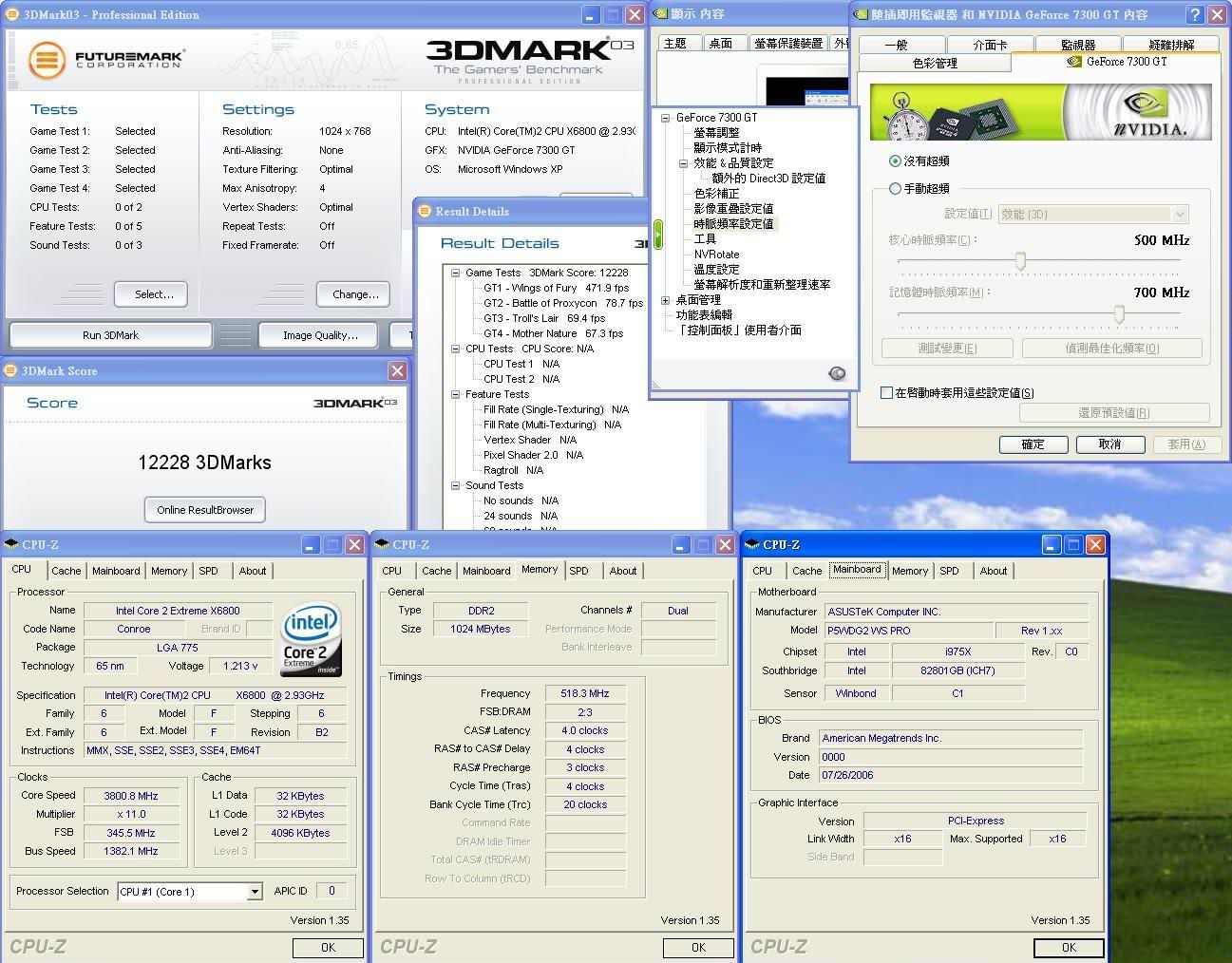
Task: Click the core clock 500 MHz slider thumb
Action: point(1021,261)
